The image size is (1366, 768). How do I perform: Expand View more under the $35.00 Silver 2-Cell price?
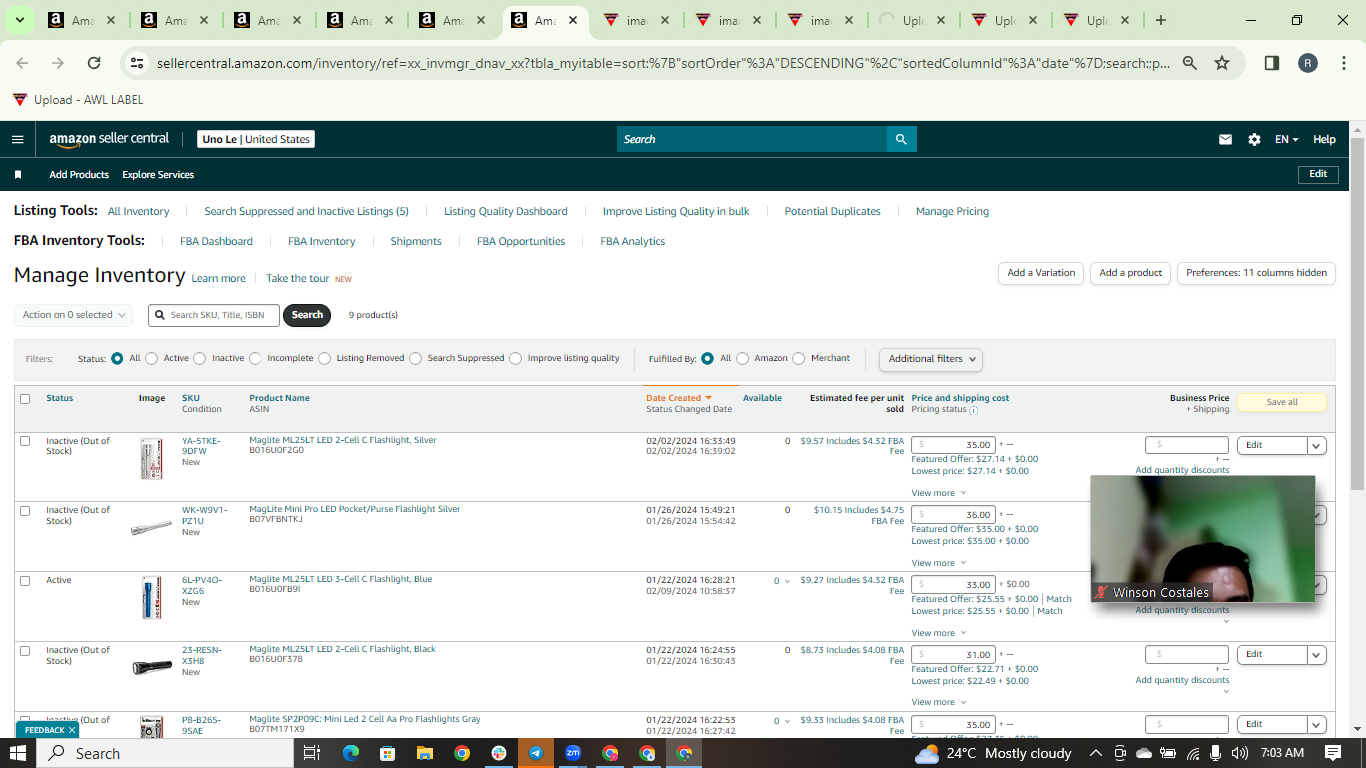[939, 493]
